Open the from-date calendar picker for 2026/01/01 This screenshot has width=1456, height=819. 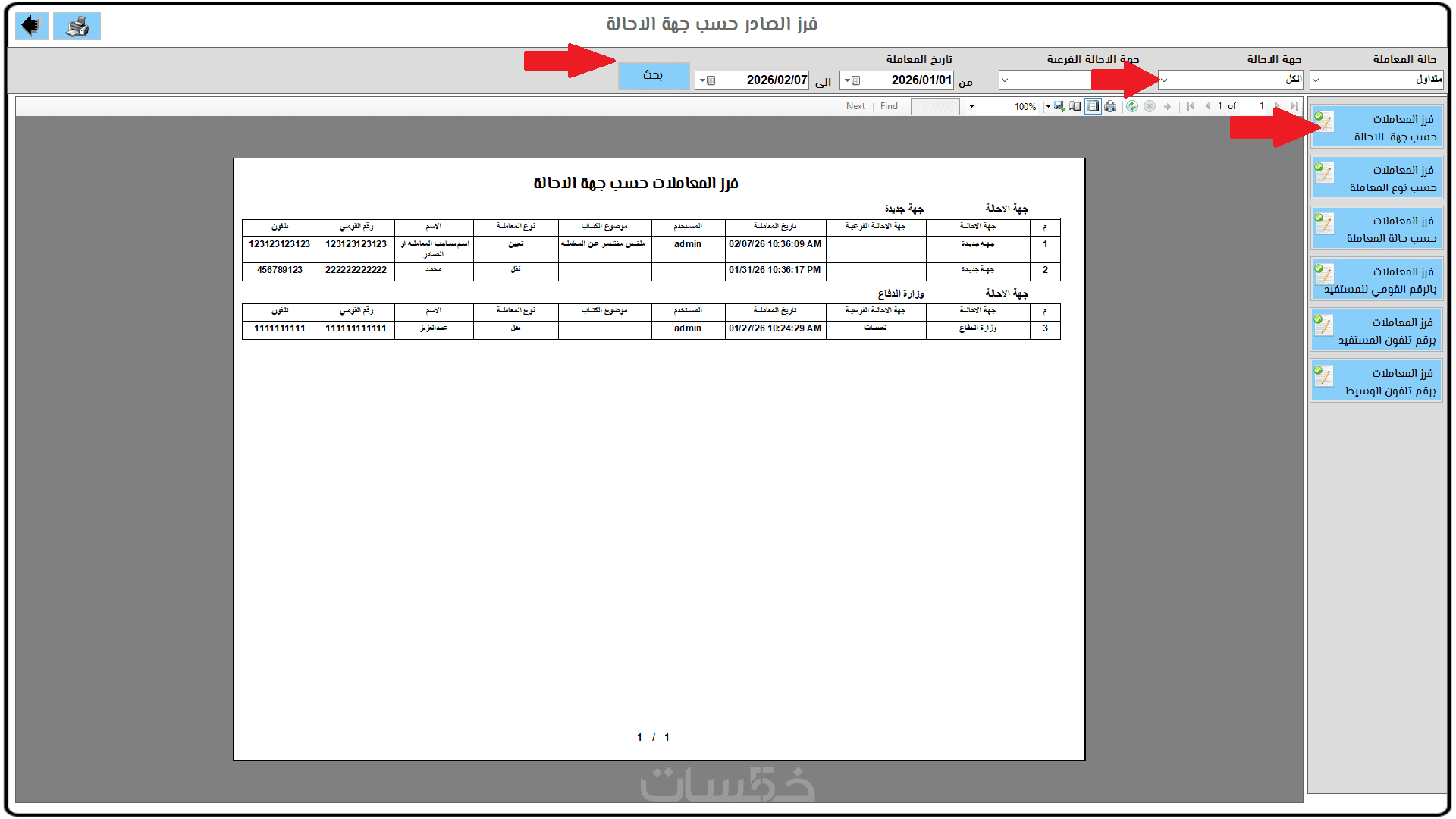click(852, 80)
